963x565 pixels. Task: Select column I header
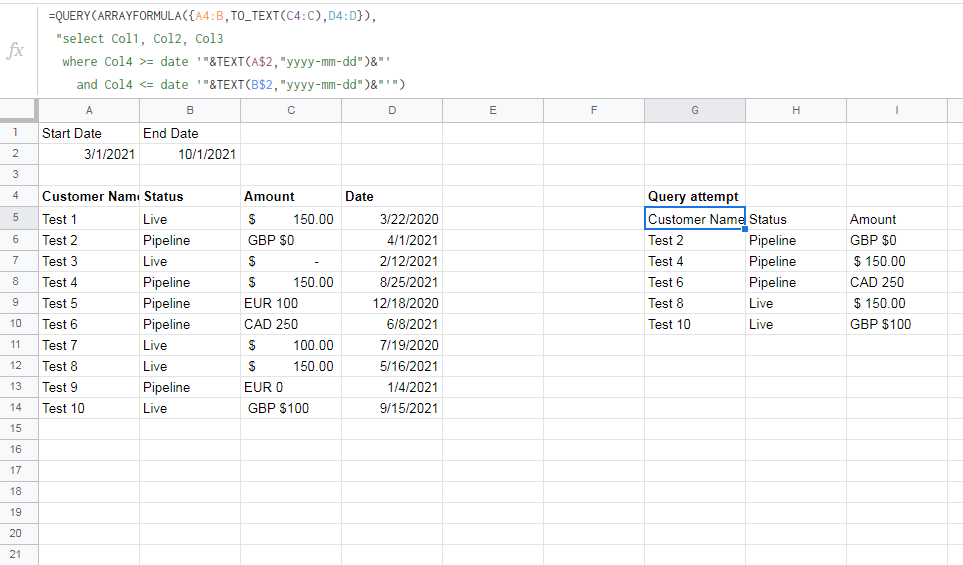897,111
